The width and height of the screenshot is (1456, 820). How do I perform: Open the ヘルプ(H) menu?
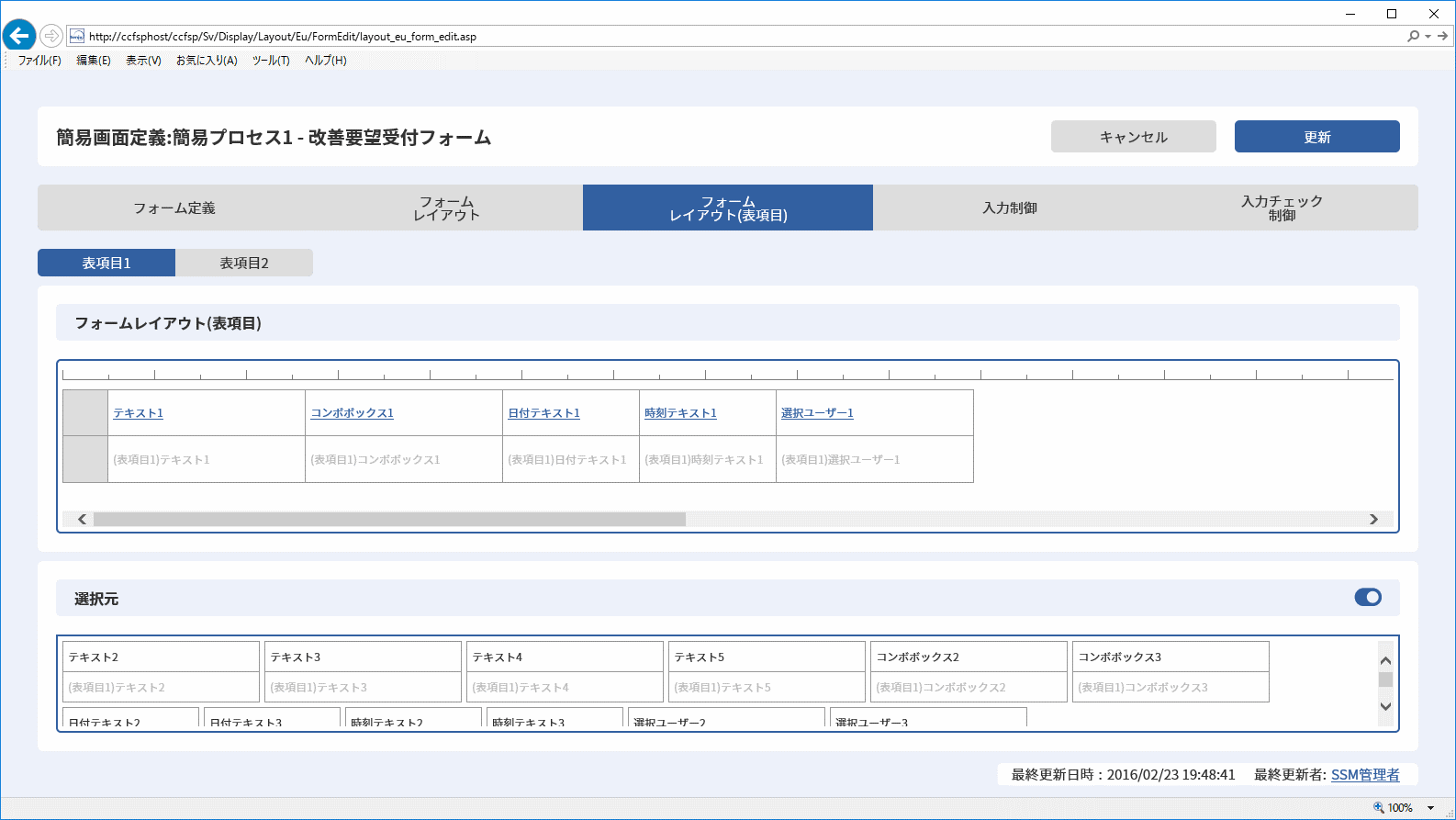[x=326, y=61]
